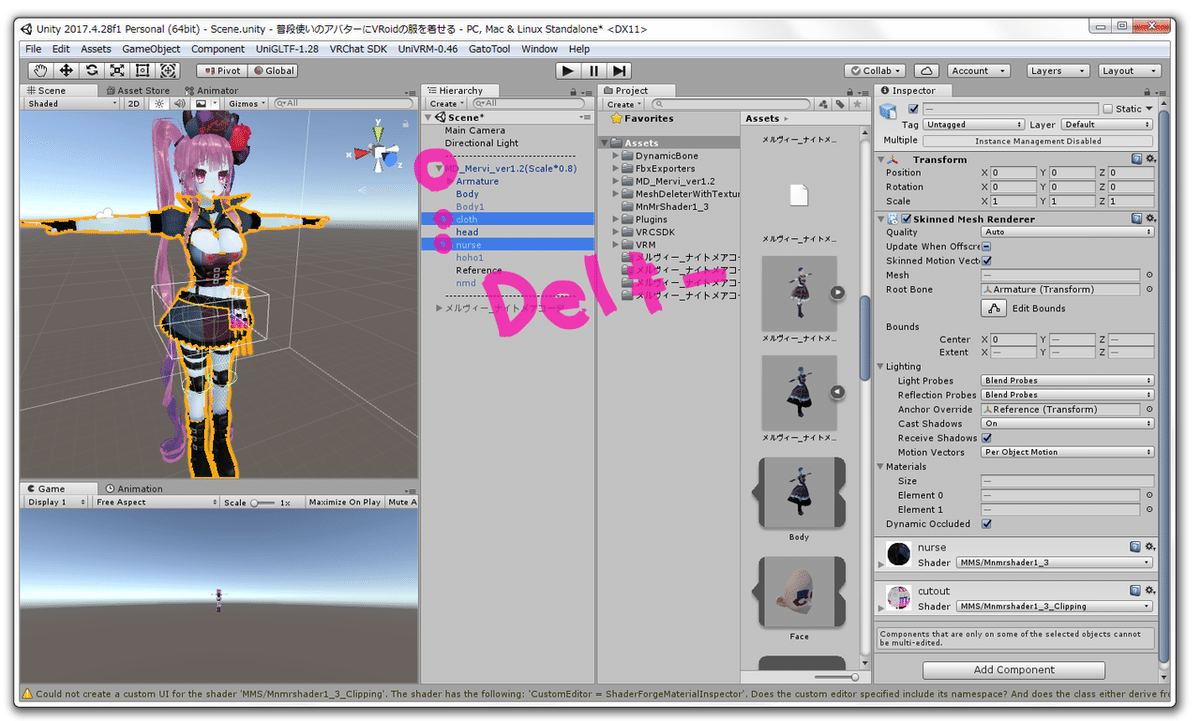This screenshot has height=721, width=1200.
Task: Open the Layer dropdown Default
Action: click(x=1107, y=125)
